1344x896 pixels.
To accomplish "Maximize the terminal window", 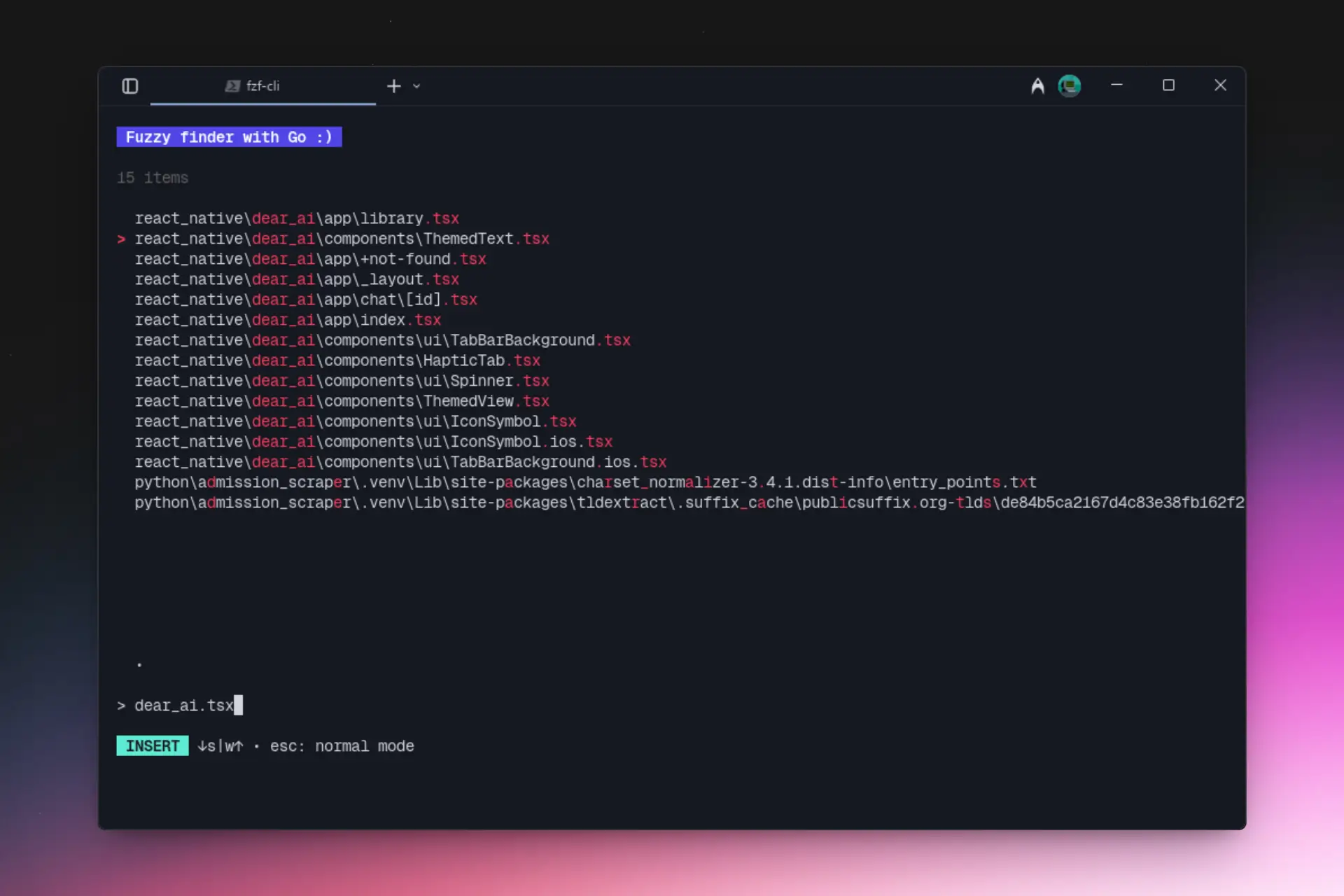I will (x=1168, y=85).
